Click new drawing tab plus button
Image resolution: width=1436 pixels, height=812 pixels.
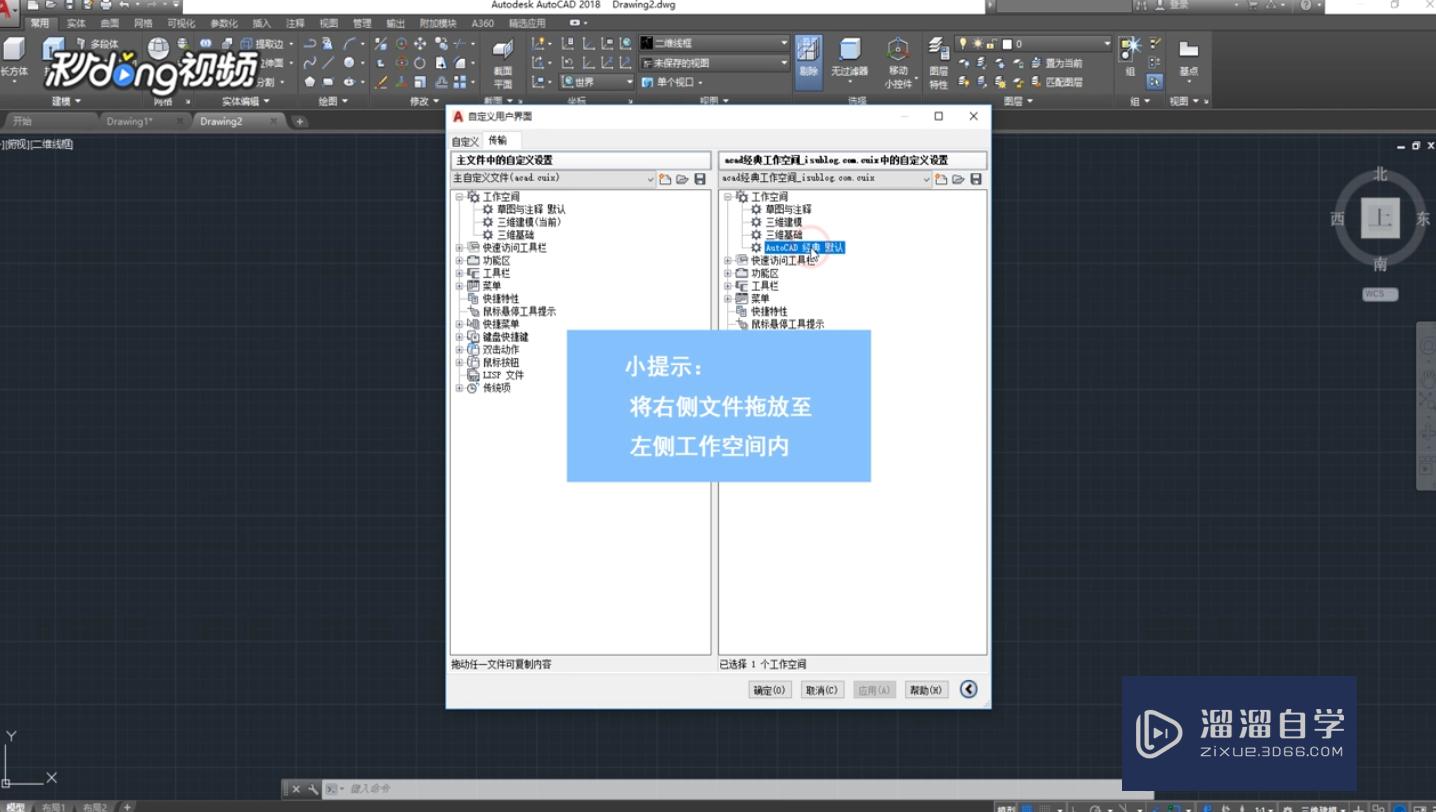[299, 121]
